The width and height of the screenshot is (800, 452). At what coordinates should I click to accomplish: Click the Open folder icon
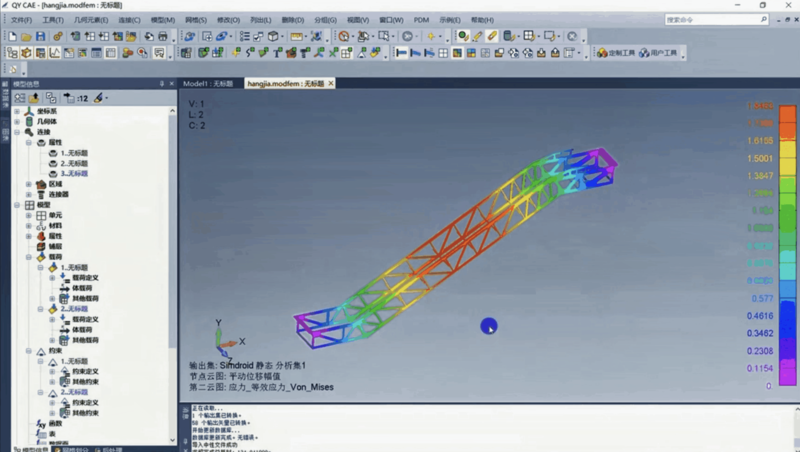(x=26, y=37)
